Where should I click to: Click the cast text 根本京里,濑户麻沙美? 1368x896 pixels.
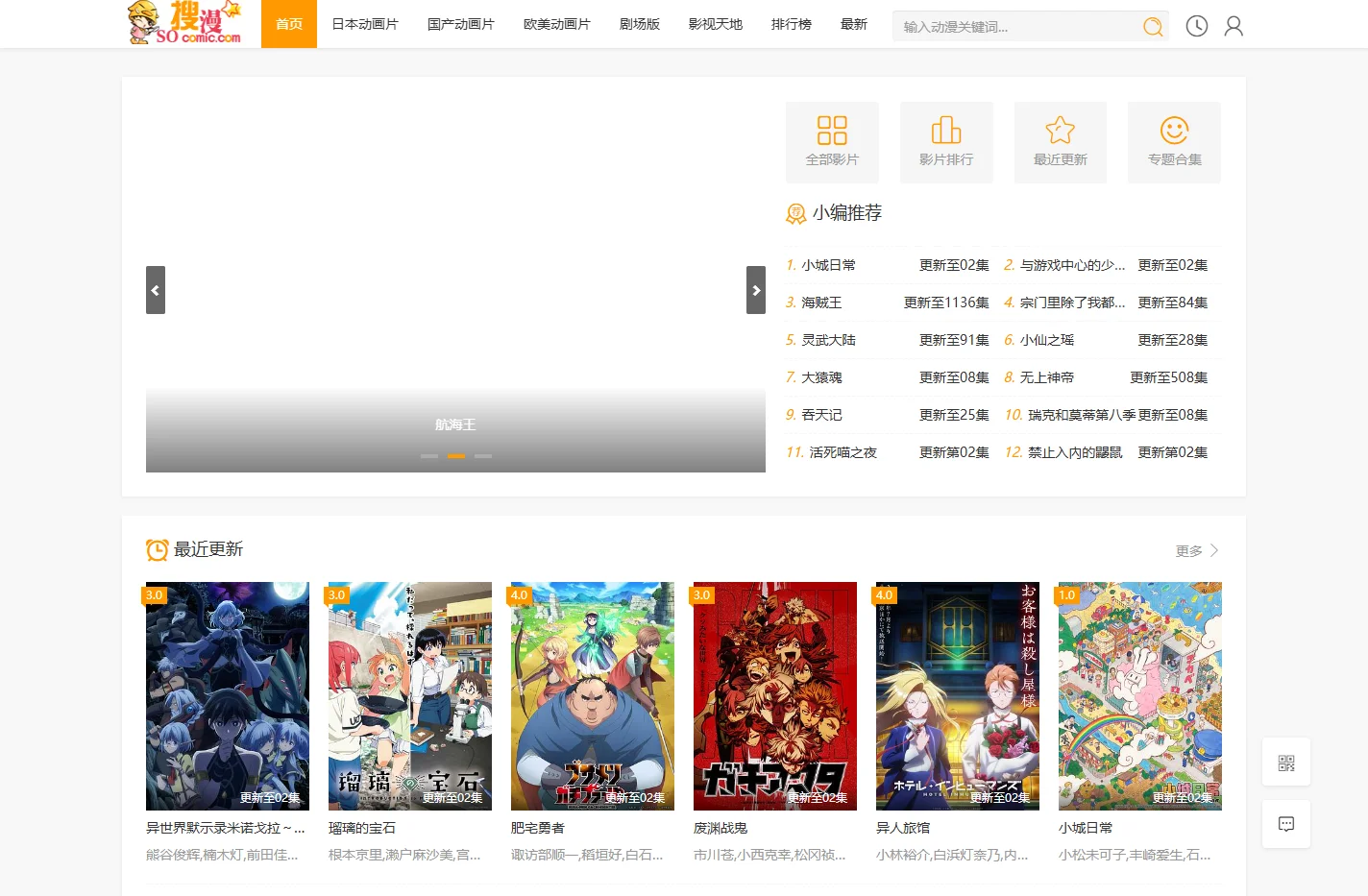click(404, 855)
